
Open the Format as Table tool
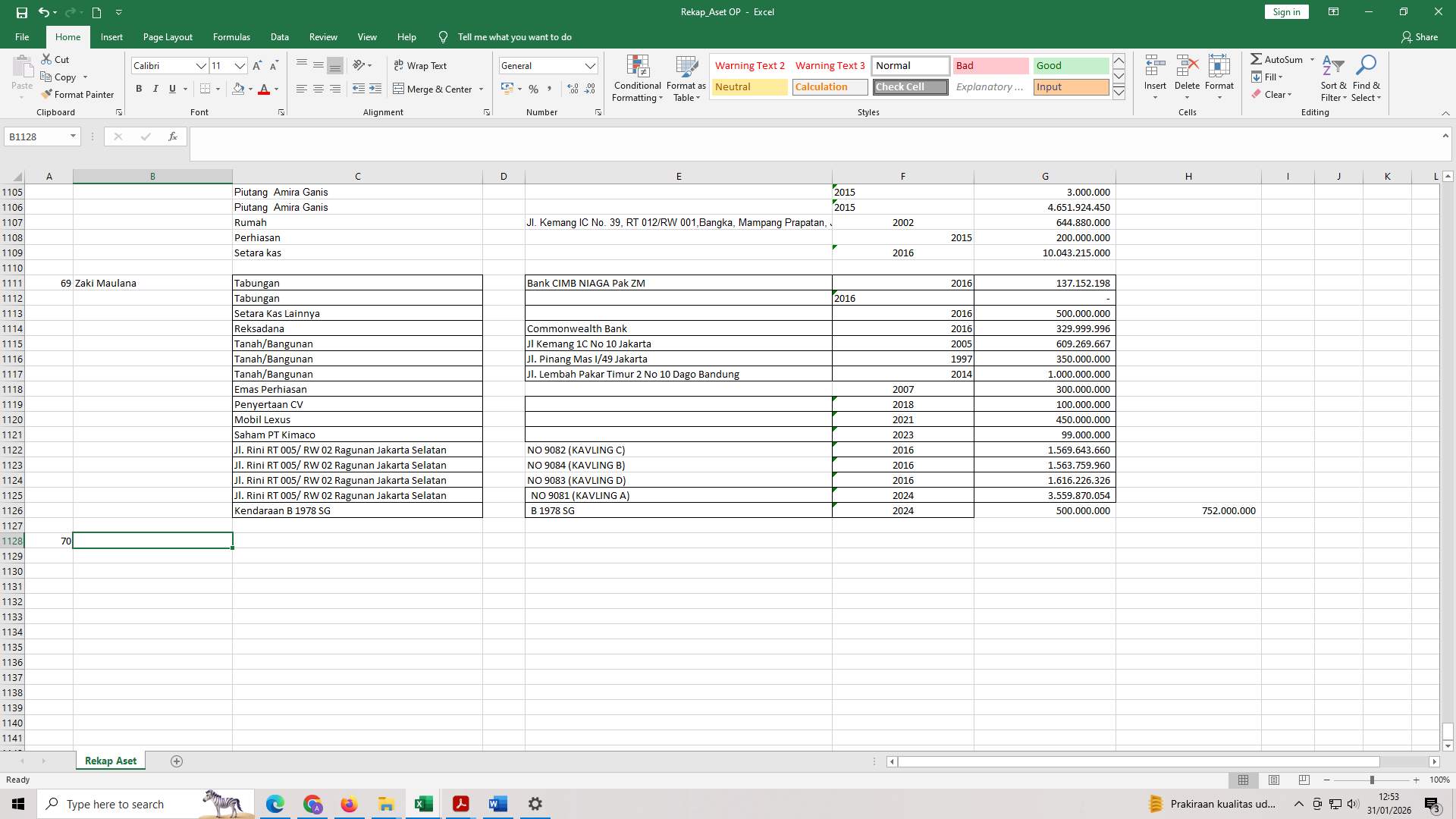686,67
